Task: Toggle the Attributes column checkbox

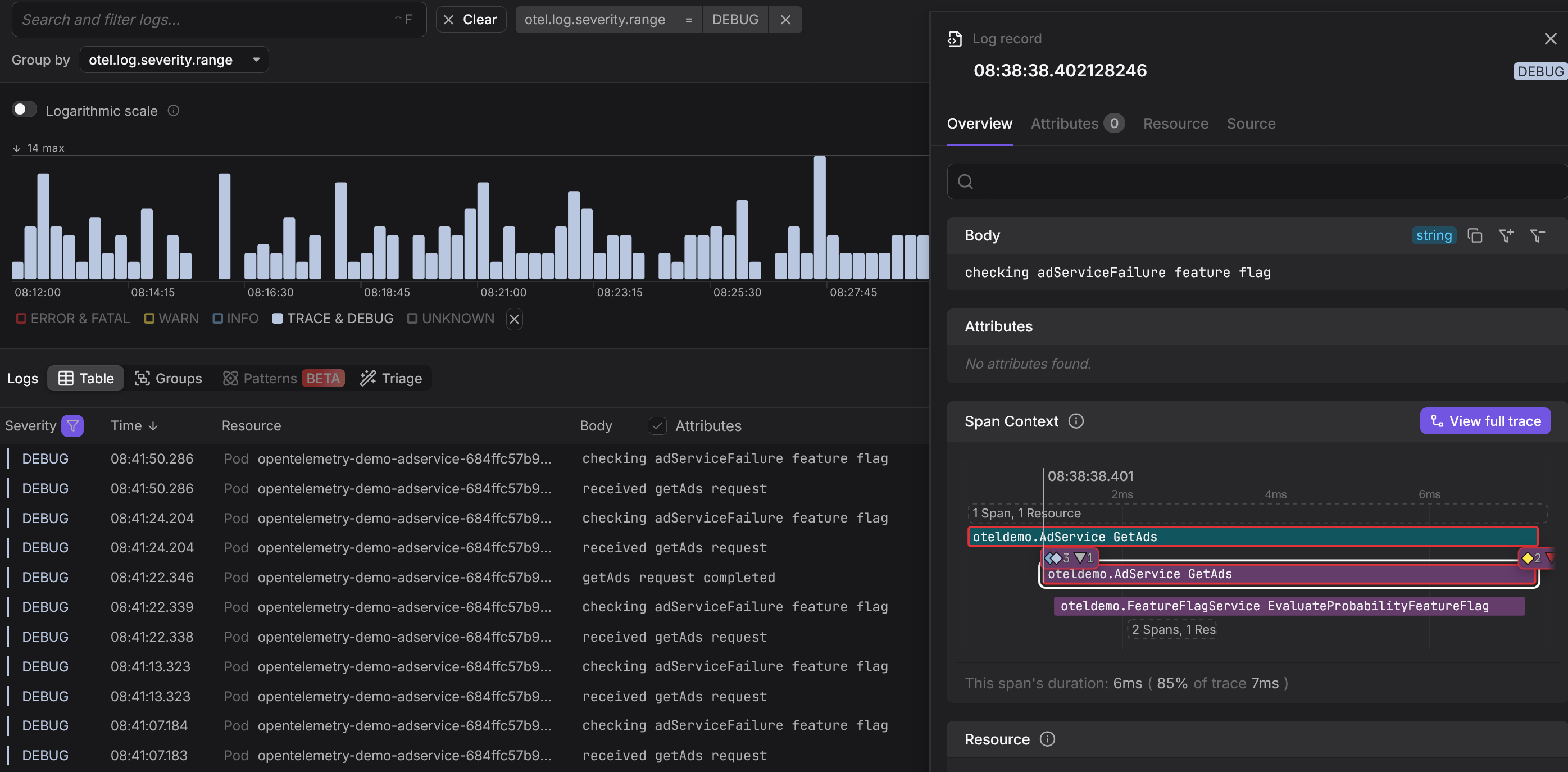Action: [x=657, y=425]
